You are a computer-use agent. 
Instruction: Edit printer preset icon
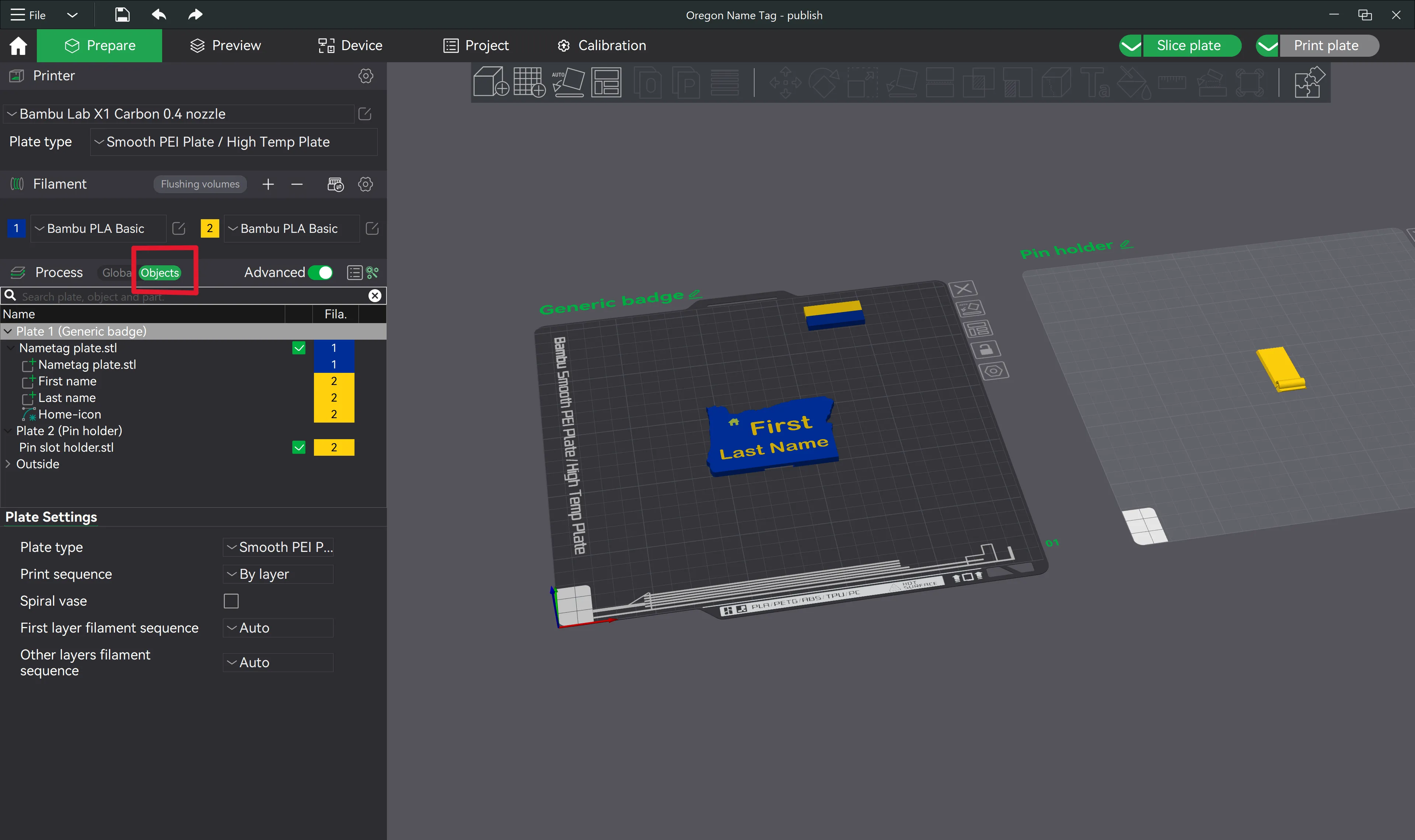coord(365,114)
